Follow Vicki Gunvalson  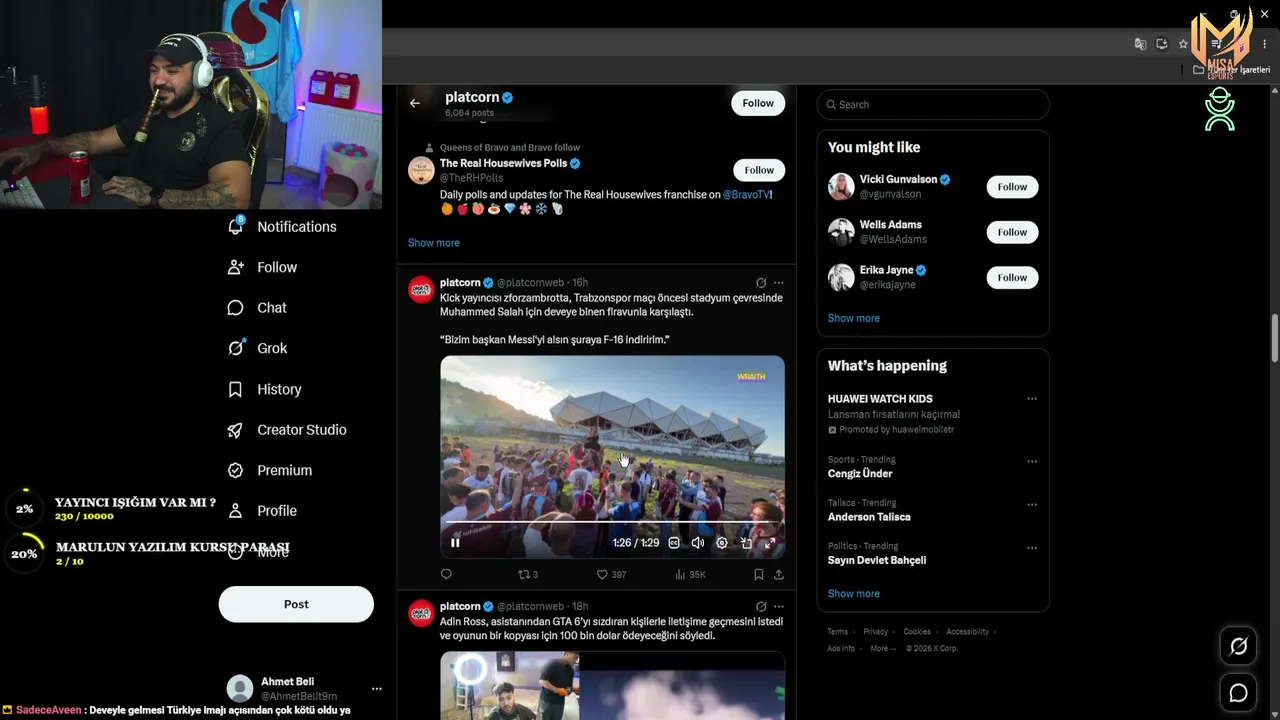click(x=1012, y=187)
